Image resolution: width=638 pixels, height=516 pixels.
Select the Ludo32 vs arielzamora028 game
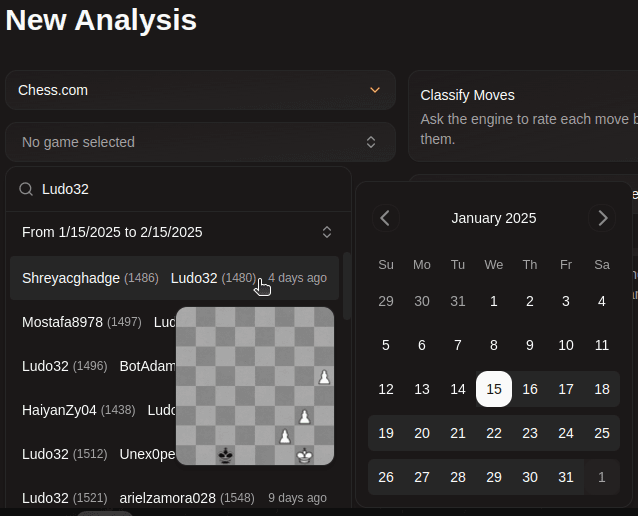(174, 498)
